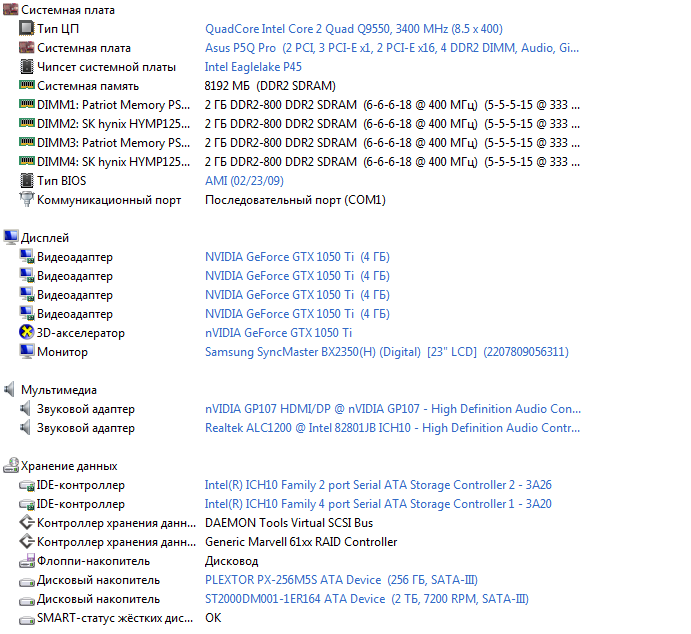
Task: Select the SMART status OK value
Action: (213, 618)
